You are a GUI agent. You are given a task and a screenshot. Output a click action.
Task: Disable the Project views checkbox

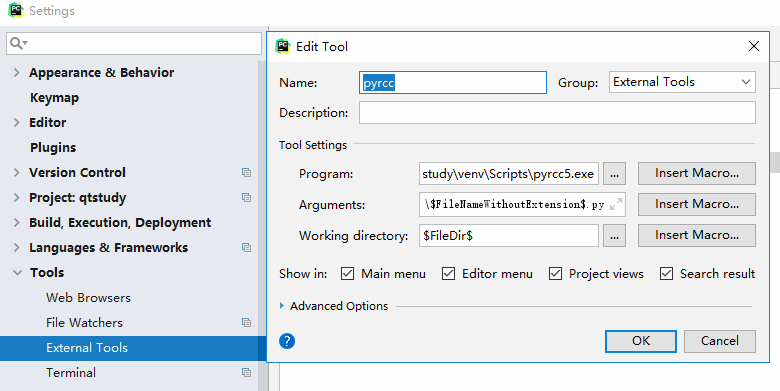click(555, 274)
